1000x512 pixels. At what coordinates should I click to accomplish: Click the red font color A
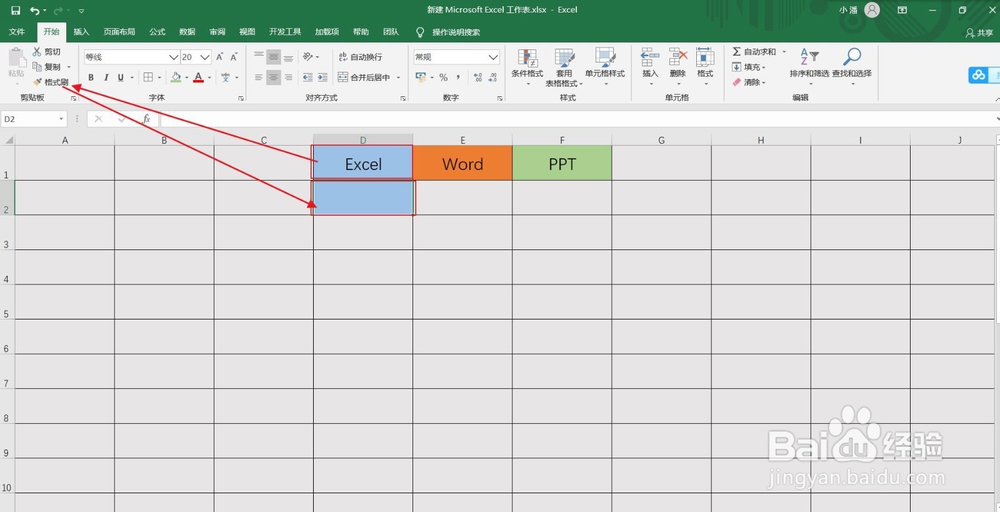[x=198, y=77]
